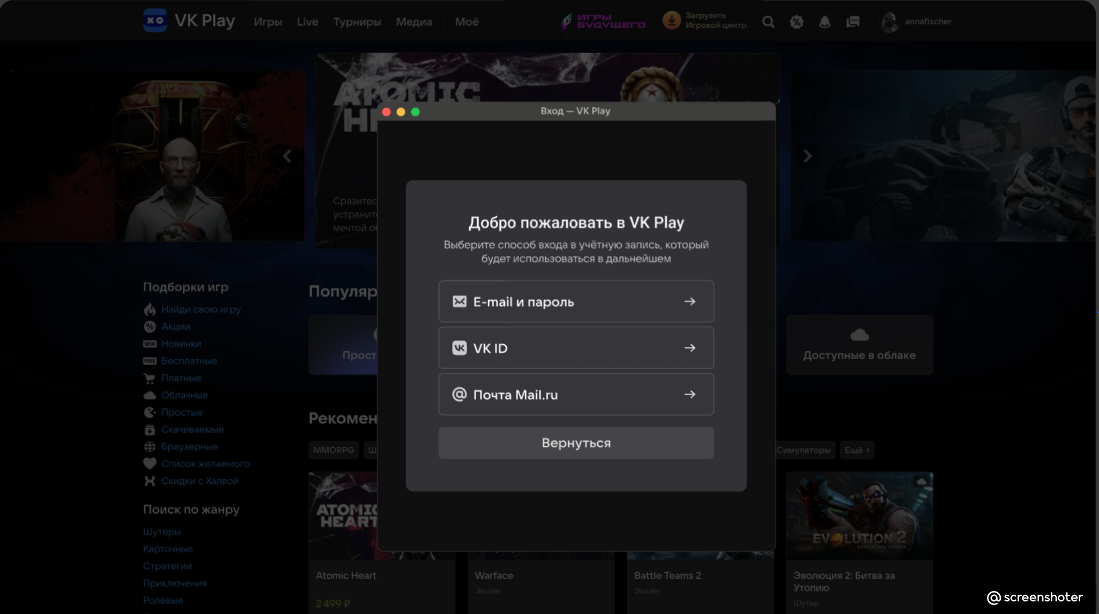Open the Бесплатные collection link
This screenshot has width=1099, height=614.
[x=189, y=361]
